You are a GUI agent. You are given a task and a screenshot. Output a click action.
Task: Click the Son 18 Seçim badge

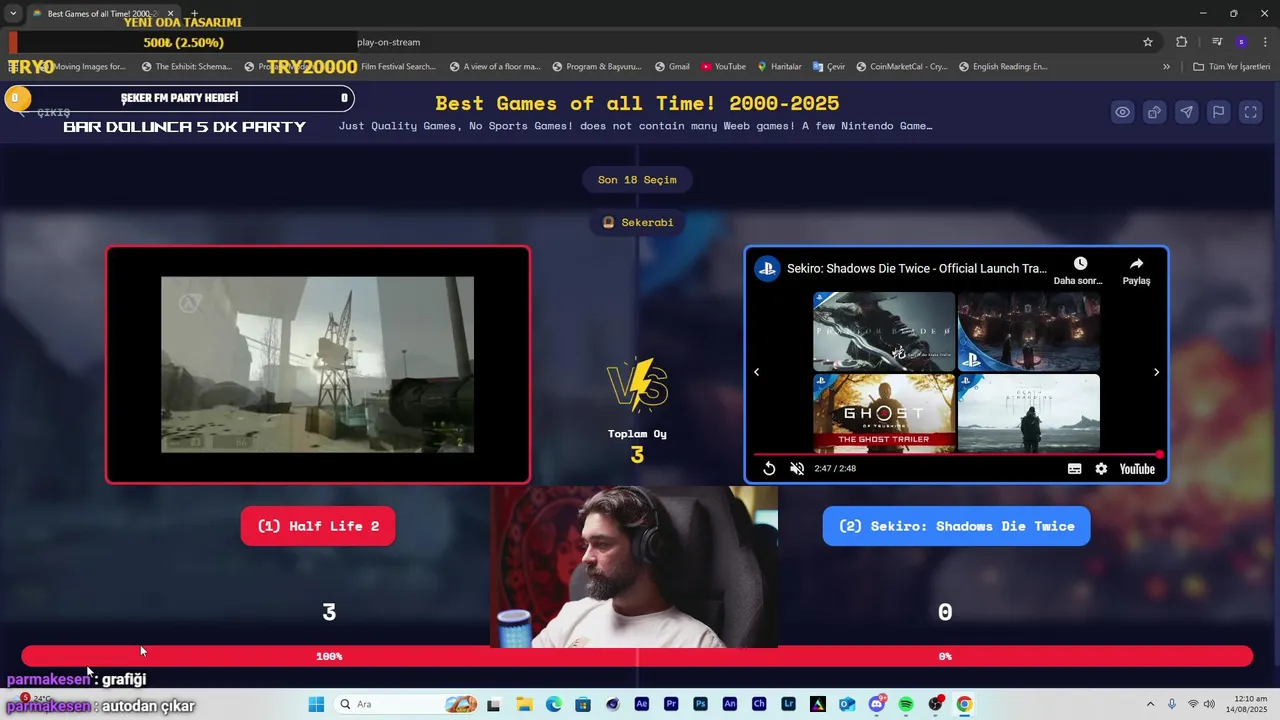click(x=637, y=180)
